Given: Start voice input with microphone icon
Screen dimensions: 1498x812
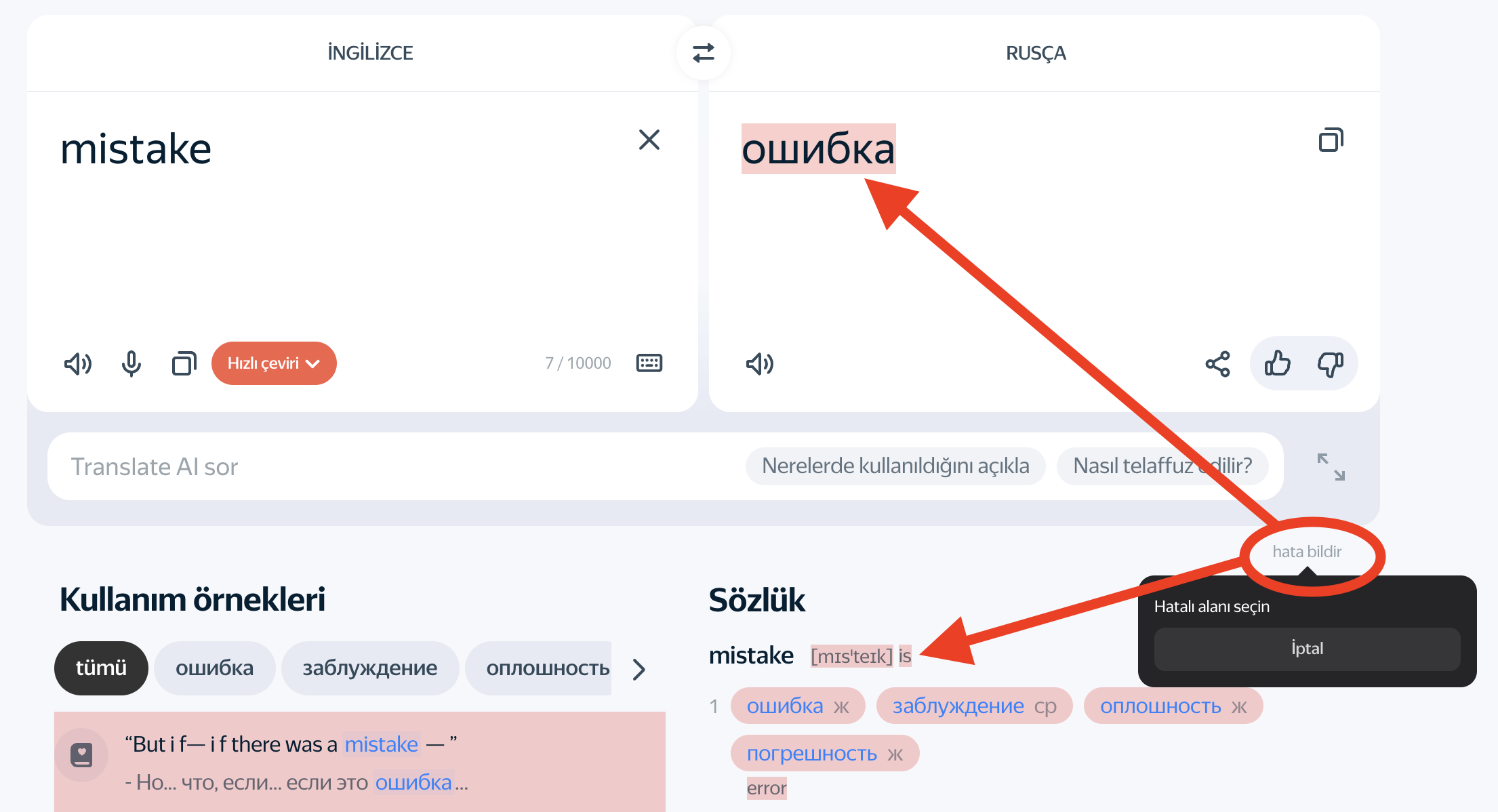Looking at the screenshot, I should 131,364.
